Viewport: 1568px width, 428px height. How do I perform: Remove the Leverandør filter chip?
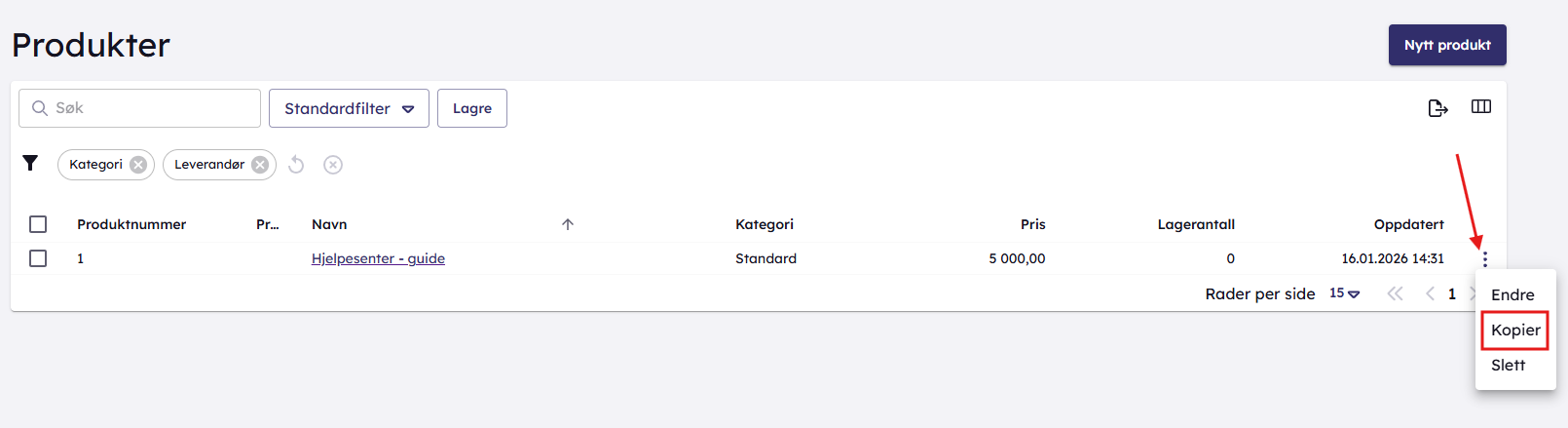coord(260,165)
